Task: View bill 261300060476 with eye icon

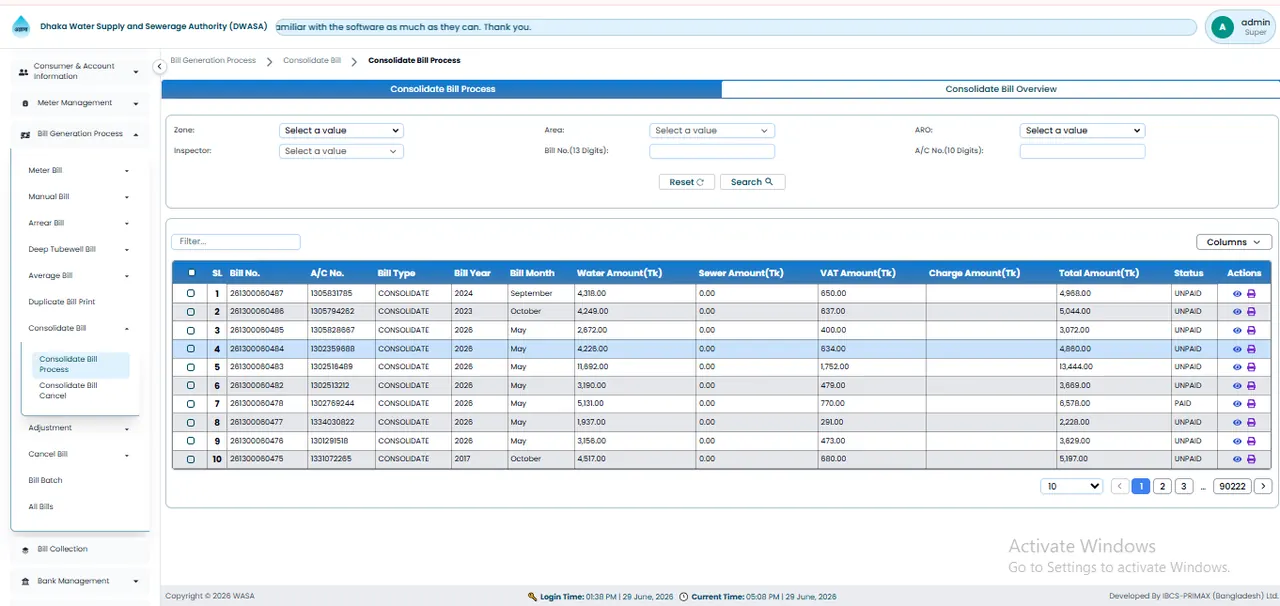Action: (x=1237, y=441)
